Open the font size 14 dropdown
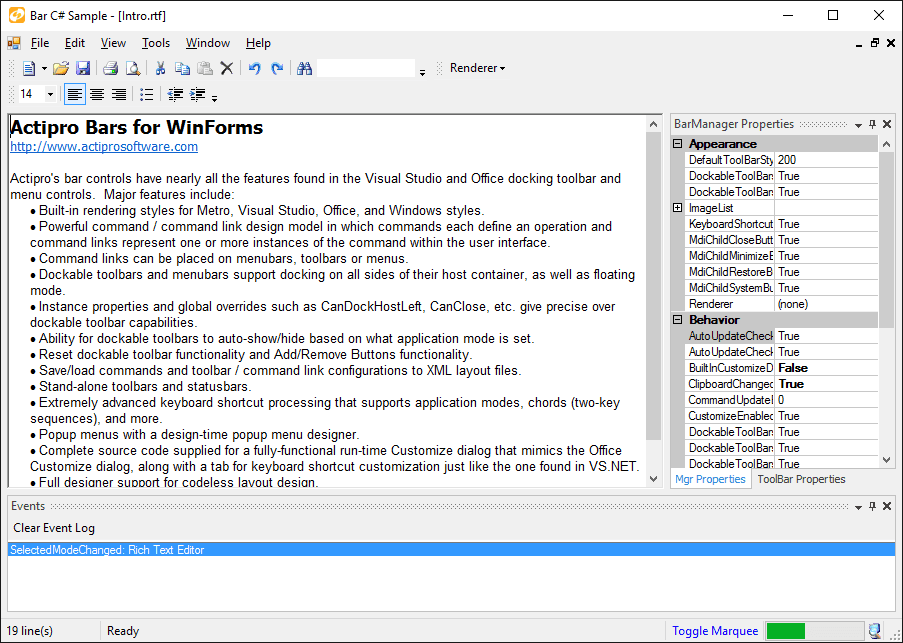This screenshot has width=903, height=643. click(50, 94)
